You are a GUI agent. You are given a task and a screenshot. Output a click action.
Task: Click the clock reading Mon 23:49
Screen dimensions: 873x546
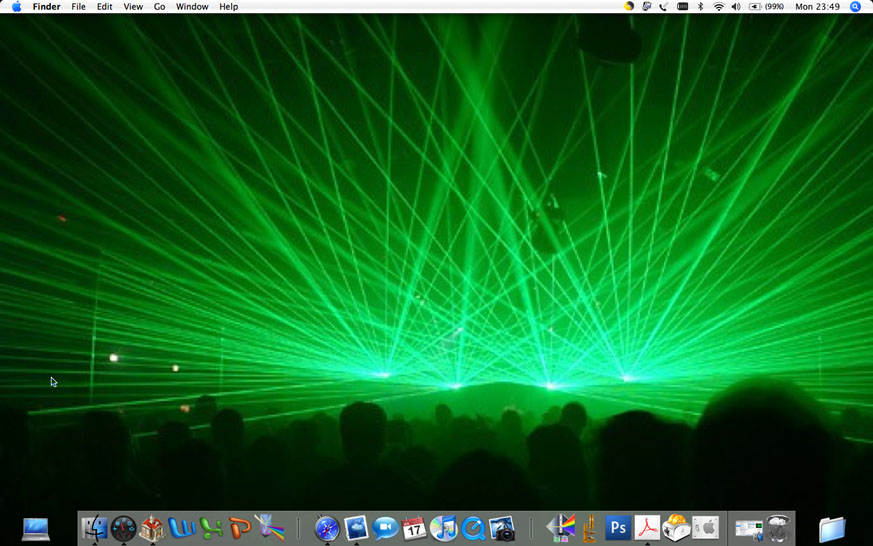coord(817,7)
